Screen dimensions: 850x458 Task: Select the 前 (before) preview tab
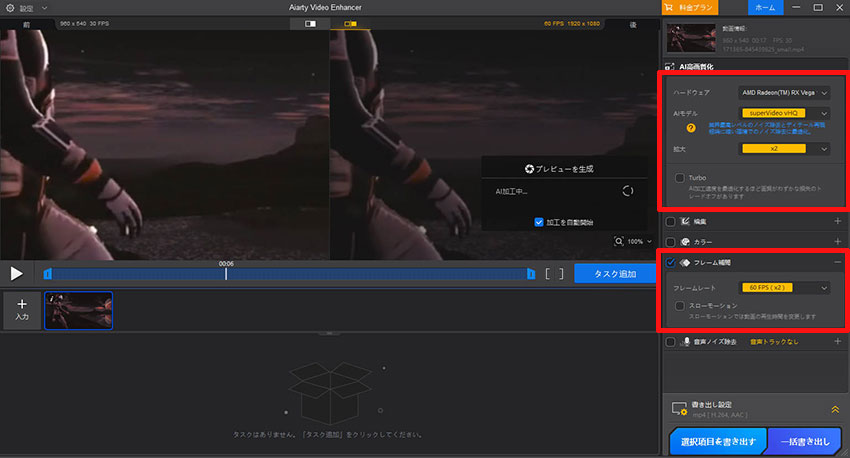coord(27,24)
